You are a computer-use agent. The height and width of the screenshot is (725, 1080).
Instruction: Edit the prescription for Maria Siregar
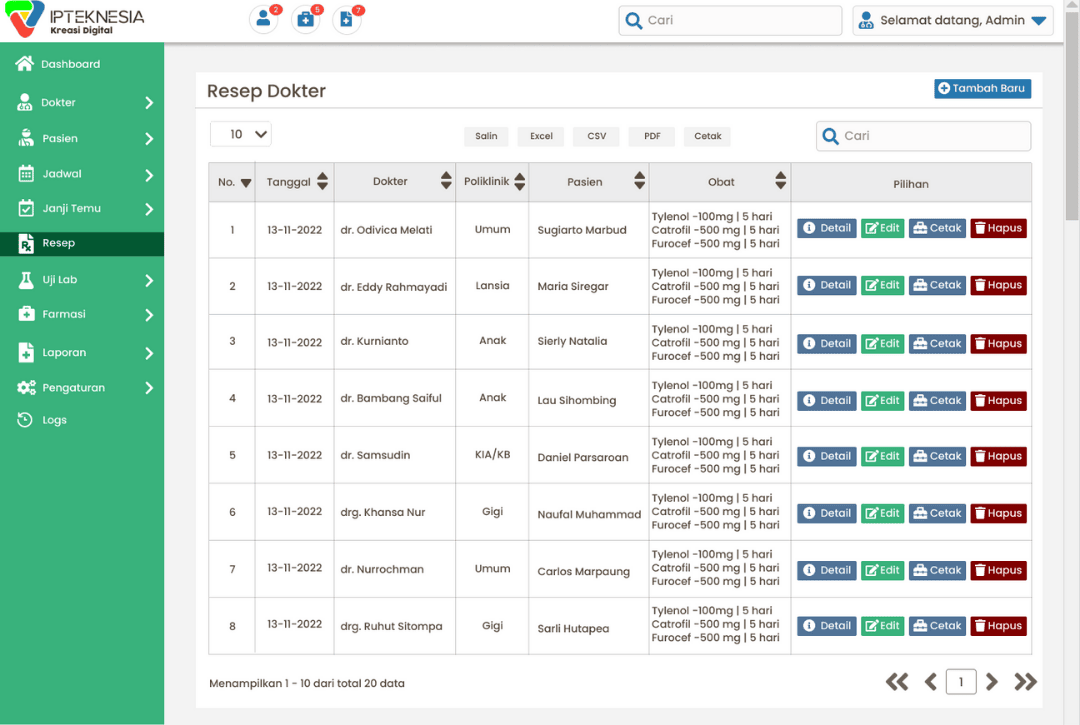tap(882, 285)
